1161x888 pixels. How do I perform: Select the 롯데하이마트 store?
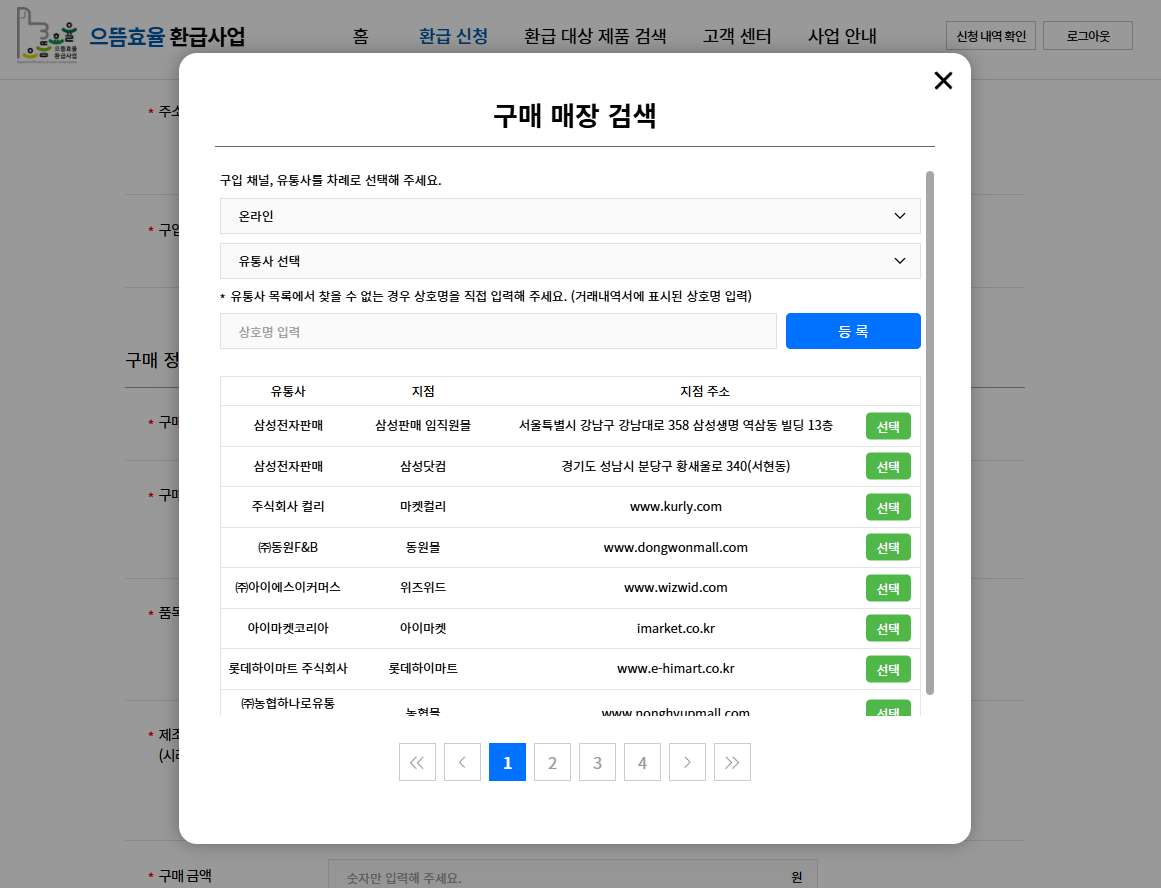(888, 669)
